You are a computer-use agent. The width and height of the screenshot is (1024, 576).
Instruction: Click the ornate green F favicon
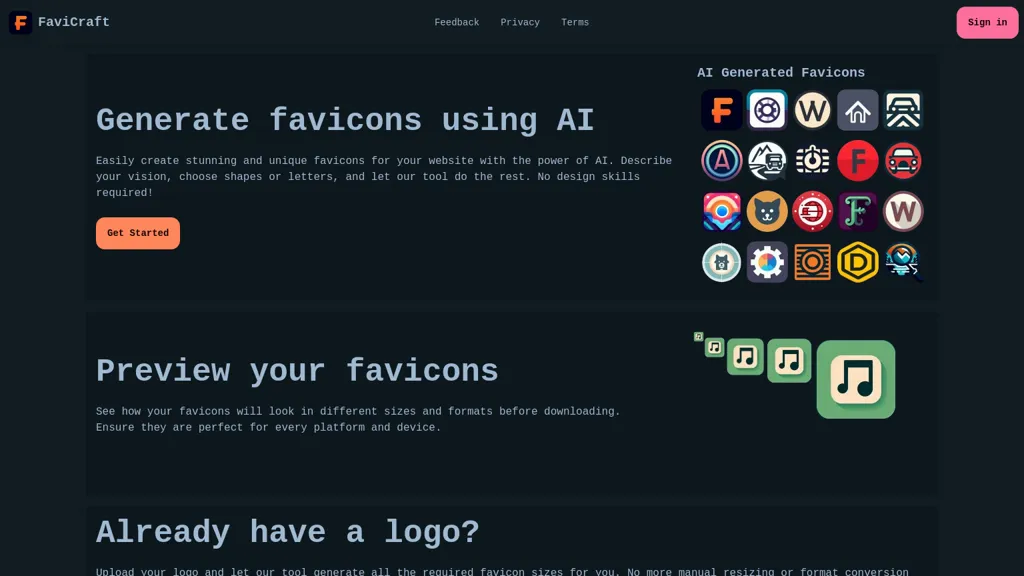pyautogui.click(x=857, y=211)
